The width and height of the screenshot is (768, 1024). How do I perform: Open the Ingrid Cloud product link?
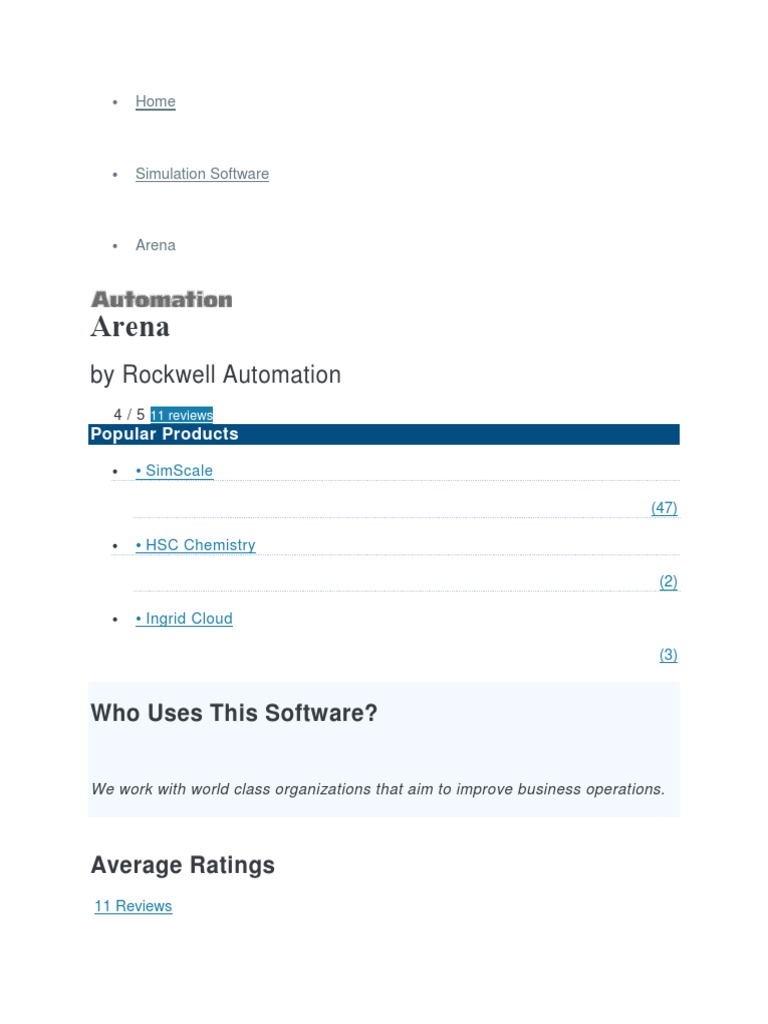coord(184,619)
